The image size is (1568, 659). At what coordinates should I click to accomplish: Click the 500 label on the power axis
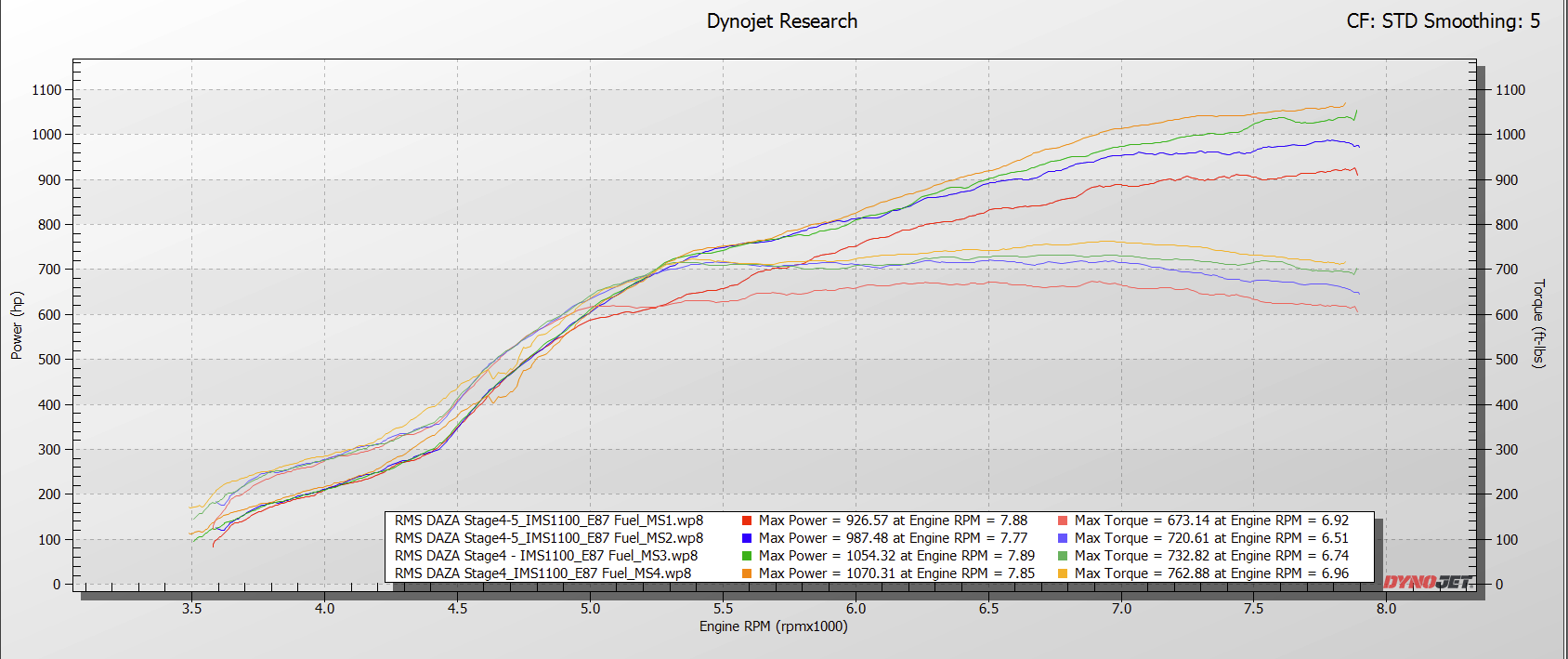tap(50, 360)
